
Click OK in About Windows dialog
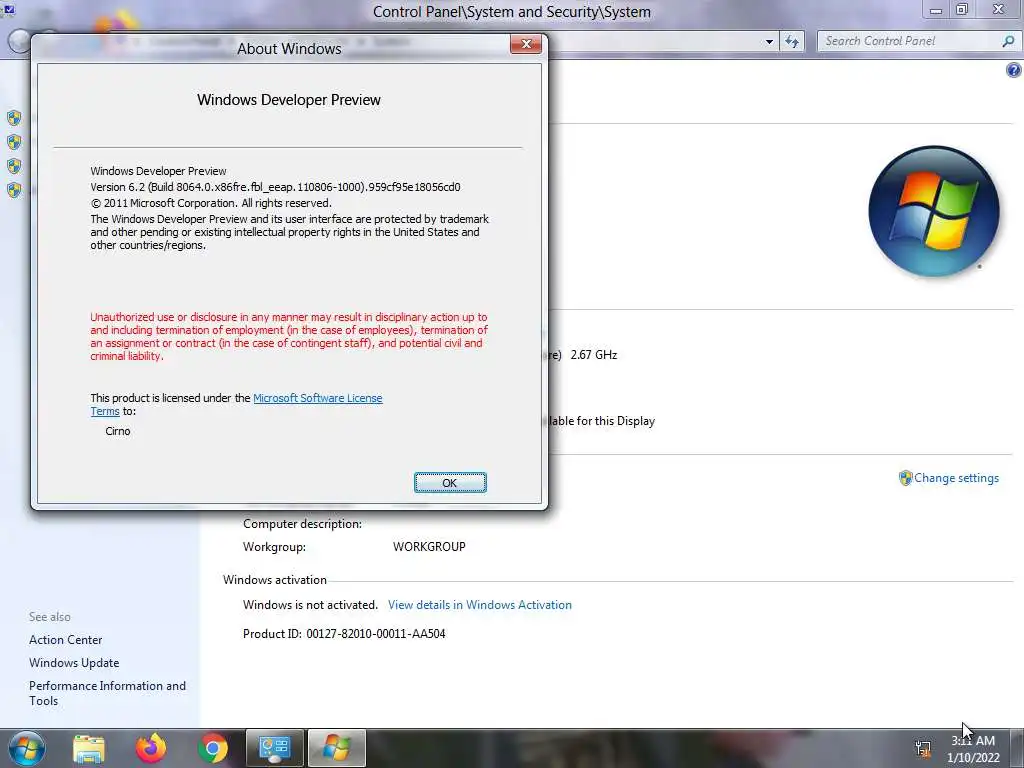[450, 483]
